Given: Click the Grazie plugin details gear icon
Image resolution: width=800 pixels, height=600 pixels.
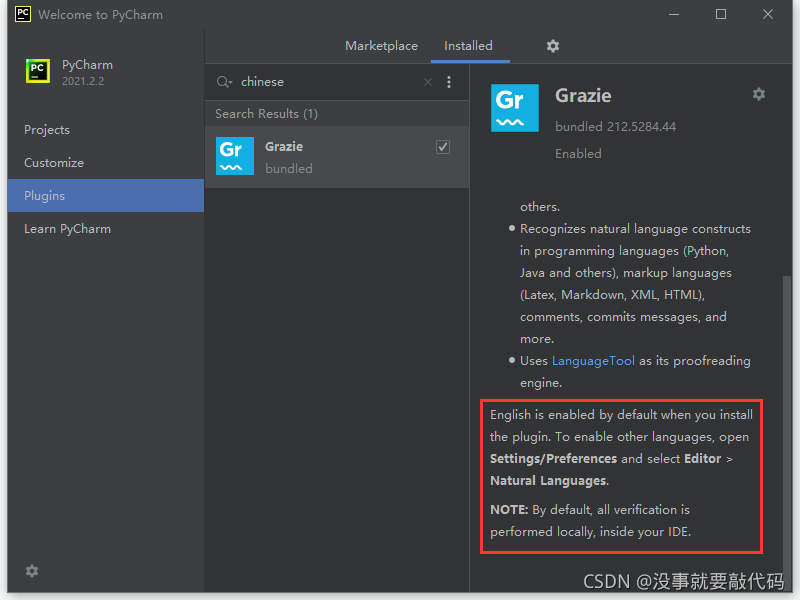Looking at the screenshot, I should (759, 94).
